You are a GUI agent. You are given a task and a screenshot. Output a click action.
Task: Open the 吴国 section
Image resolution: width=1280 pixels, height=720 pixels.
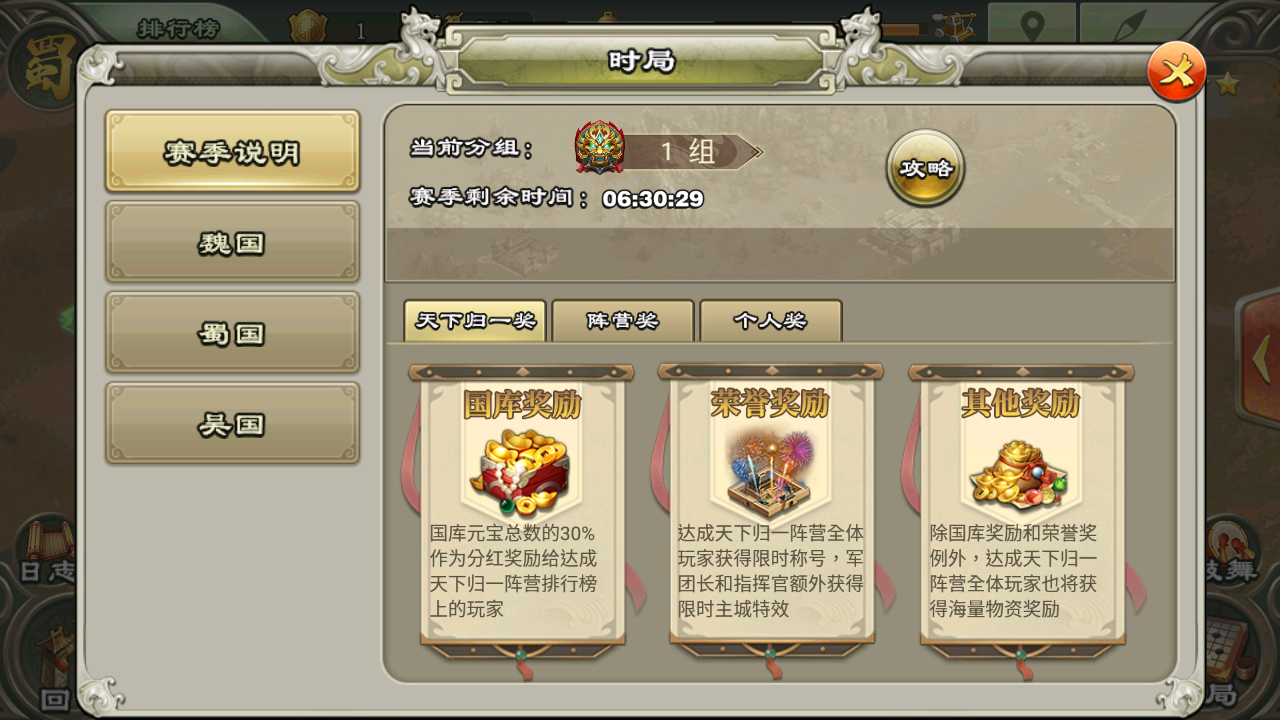[232, 423]
